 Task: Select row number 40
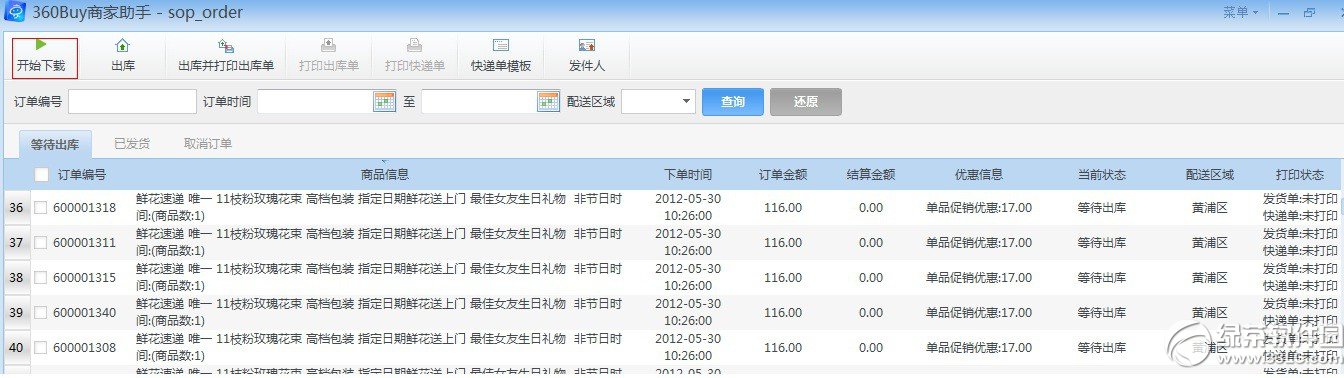[16, 348]
